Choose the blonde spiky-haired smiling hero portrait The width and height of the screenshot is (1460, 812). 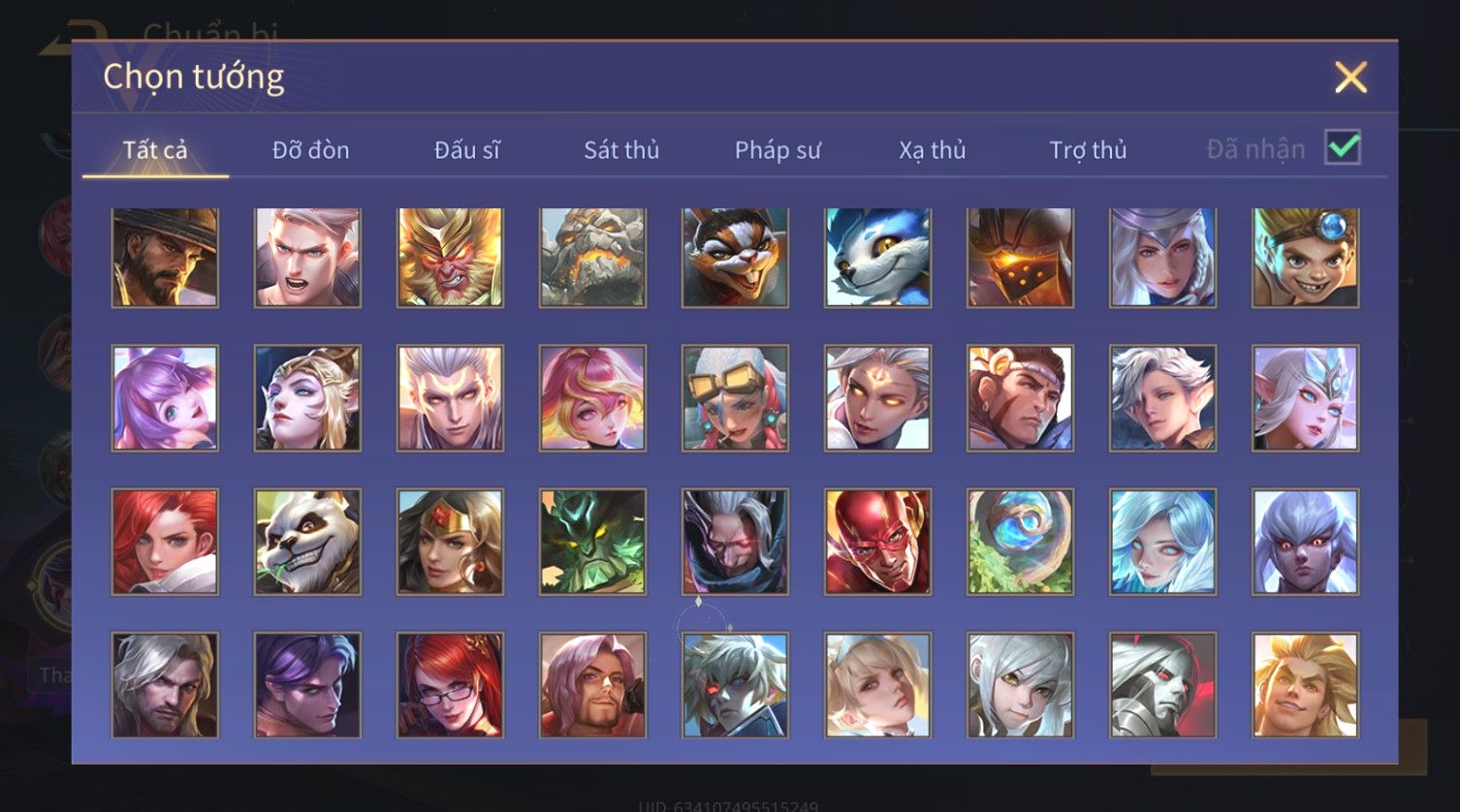(x=1305, y=685)
